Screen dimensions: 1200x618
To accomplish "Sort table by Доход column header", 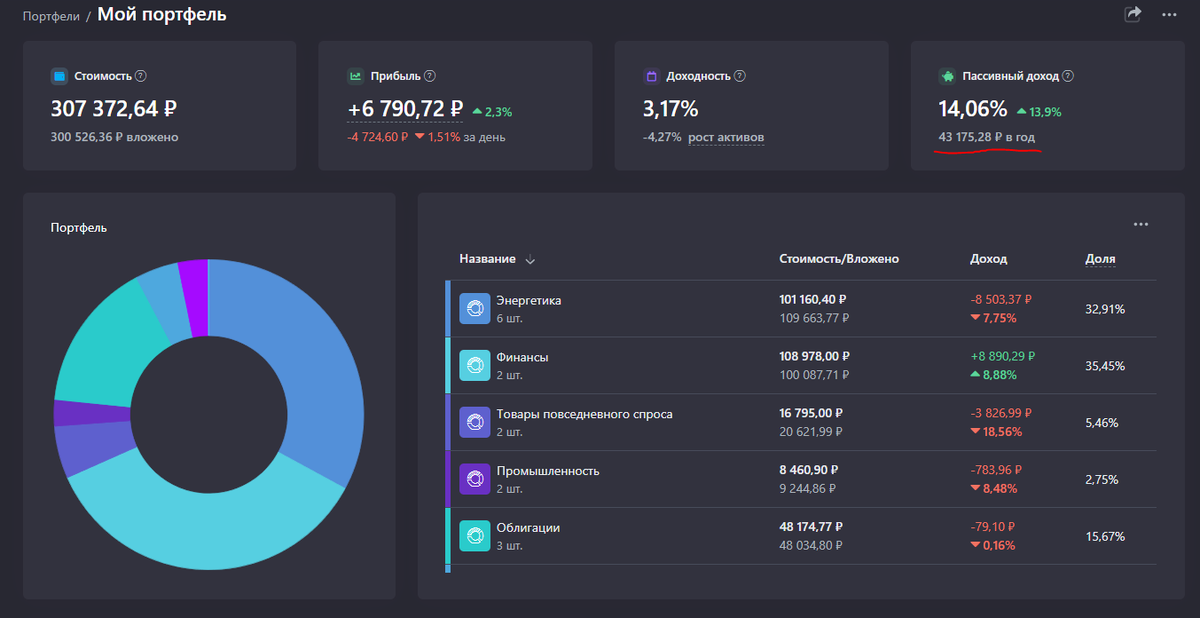I will (x=989, y=259).
